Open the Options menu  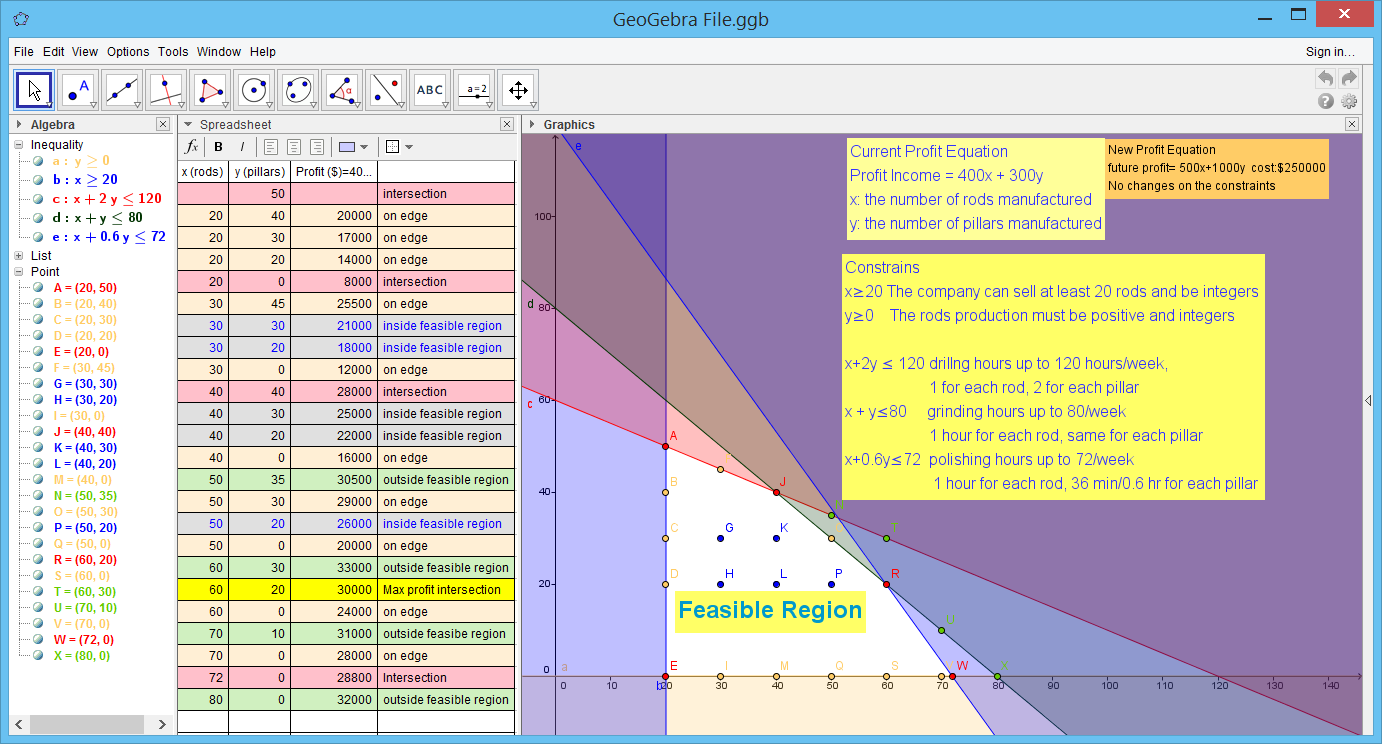click(x=128, y=52)
